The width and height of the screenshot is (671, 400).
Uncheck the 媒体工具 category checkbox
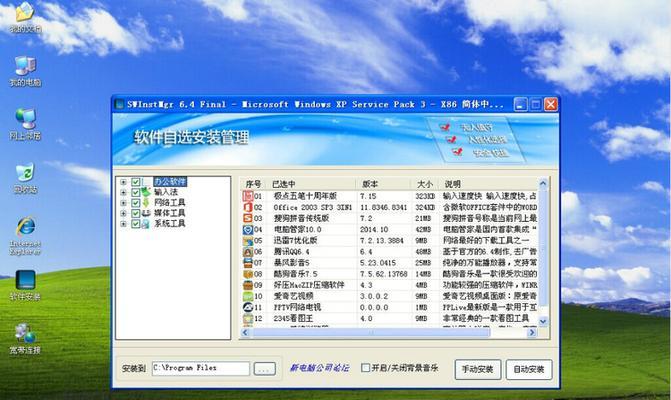[x=136, y=213]
